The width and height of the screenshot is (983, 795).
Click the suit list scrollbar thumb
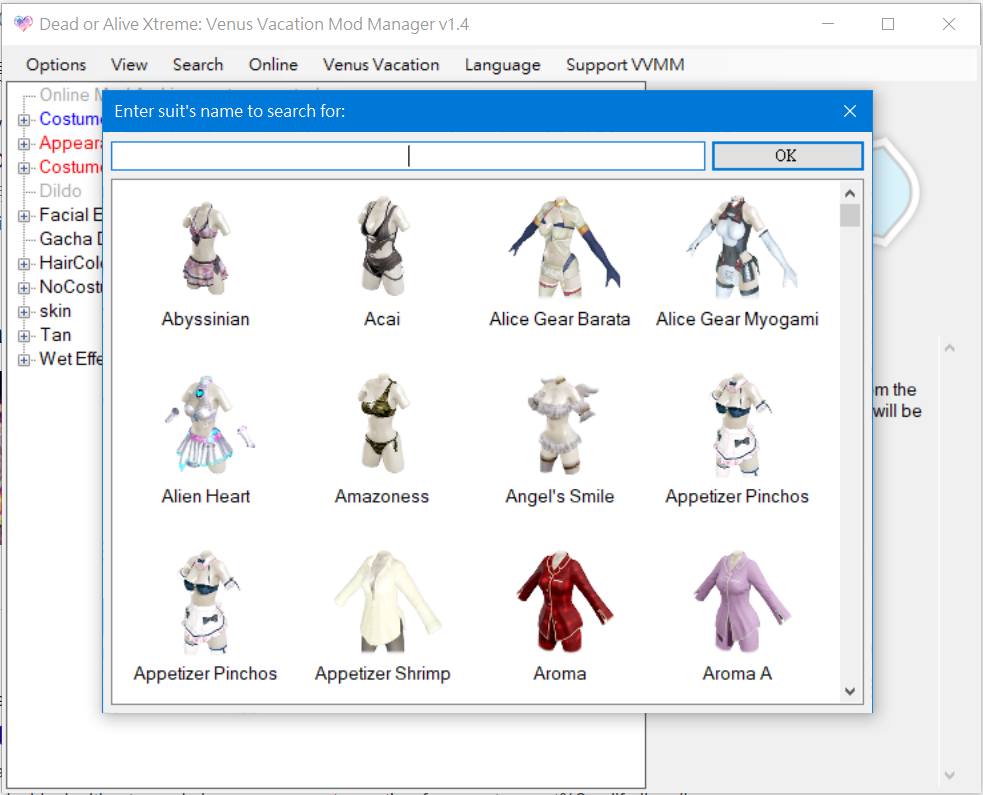[x=850, y=215]
